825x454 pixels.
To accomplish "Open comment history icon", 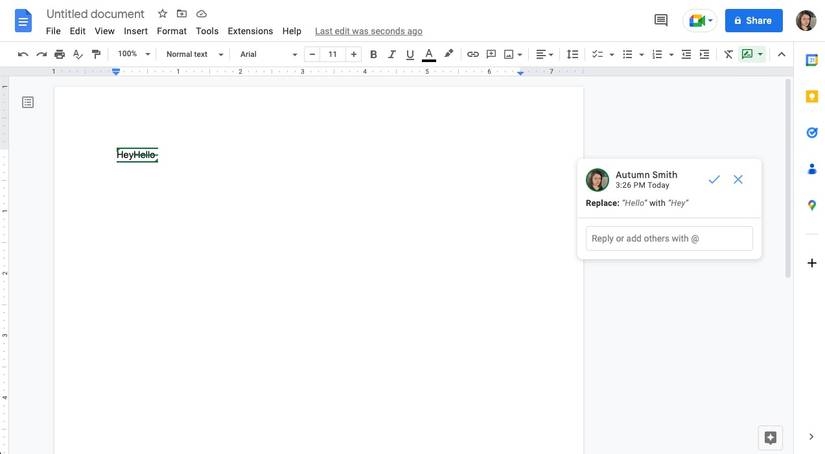I will coord(661,21).
